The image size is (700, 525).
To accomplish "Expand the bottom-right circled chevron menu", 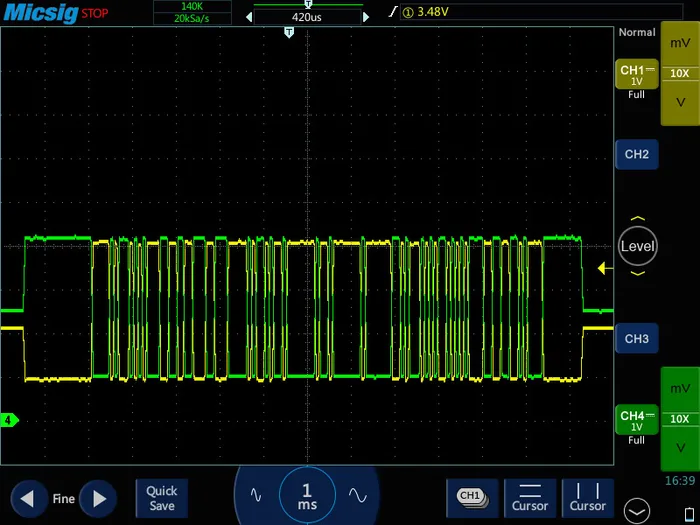I will [636, 509].
